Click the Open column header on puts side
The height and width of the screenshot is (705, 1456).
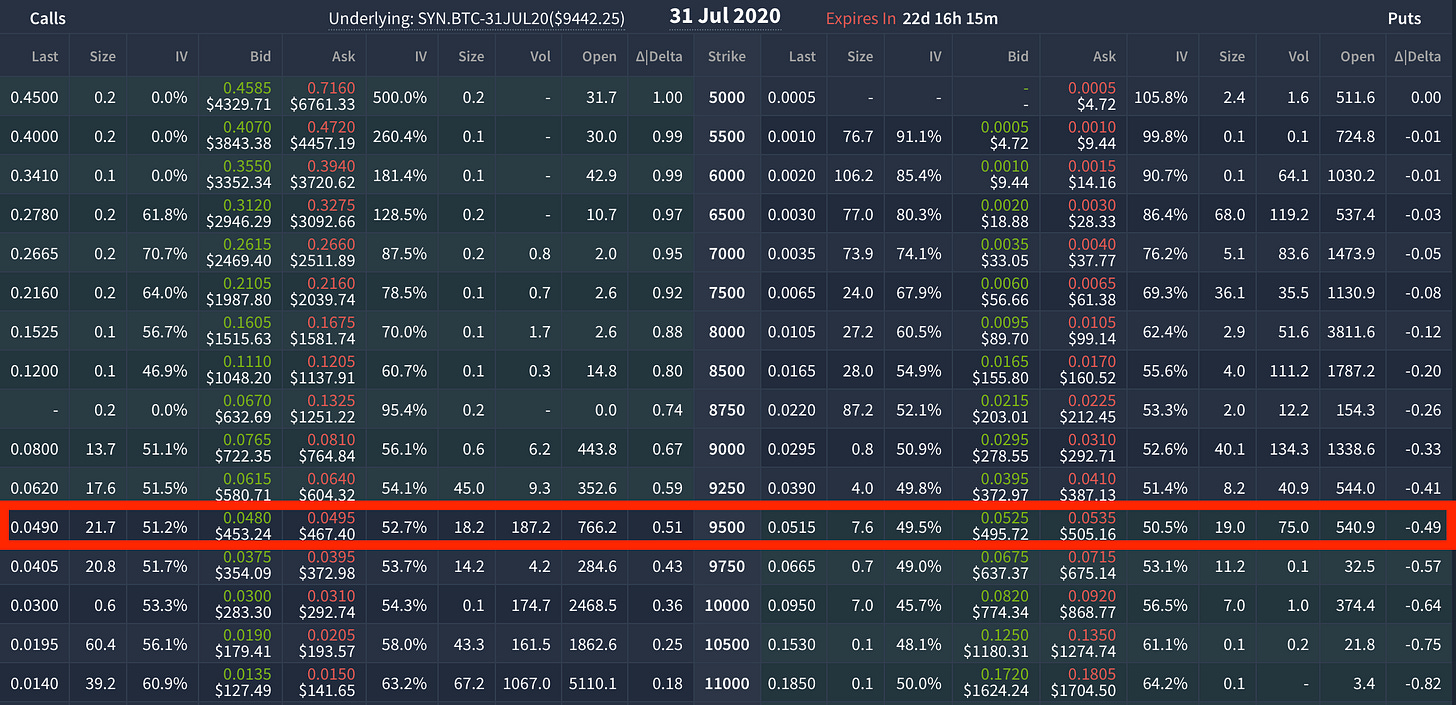click(x=1362, y=57)
